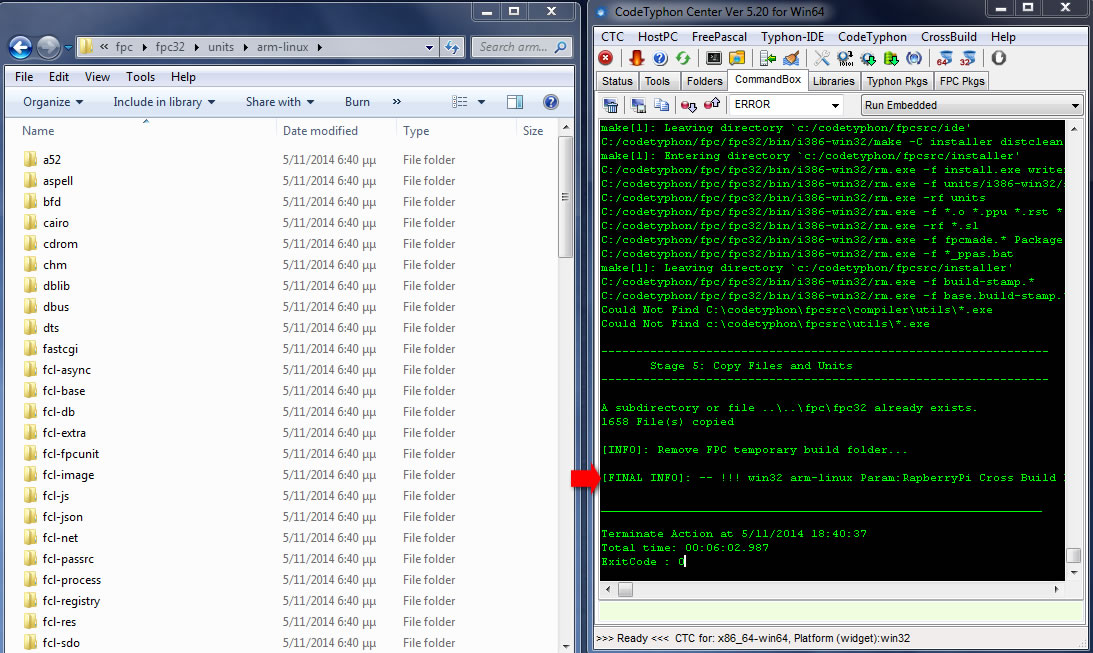1093x653 pixels.
Task: Click the Explorer forward arrow button
Action: (48, 47)
